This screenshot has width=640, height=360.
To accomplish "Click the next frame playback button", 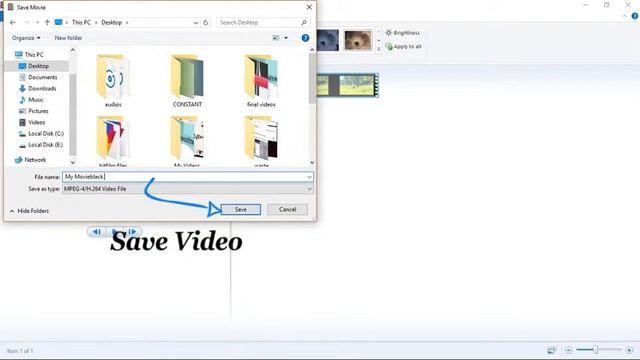I will coord(132,232).
